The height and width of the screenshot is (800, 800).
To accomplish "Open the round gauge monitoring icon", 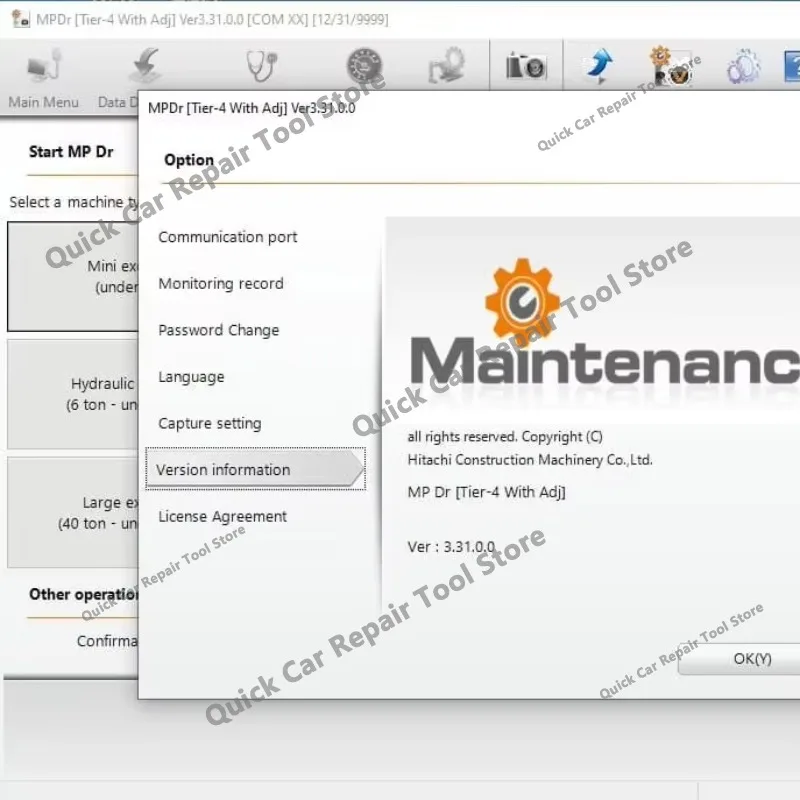I will coord(364,66).
